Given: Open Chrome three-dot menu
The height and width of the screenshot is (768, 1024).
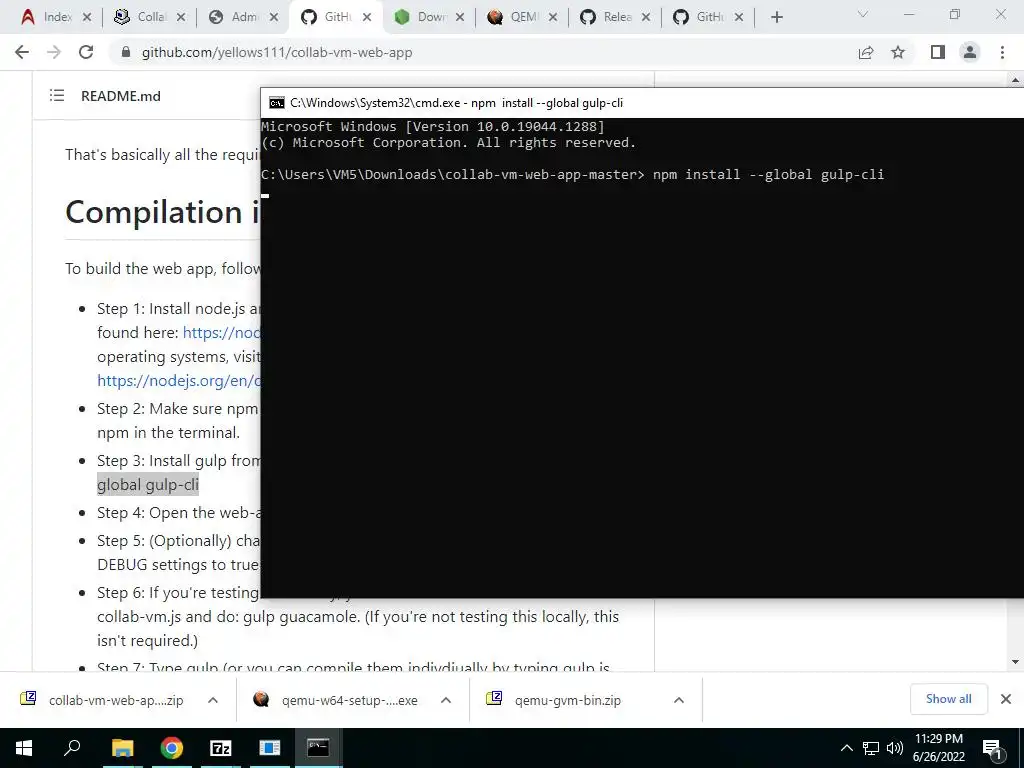Looking at the screenshot, I should tap(1002, 52).
